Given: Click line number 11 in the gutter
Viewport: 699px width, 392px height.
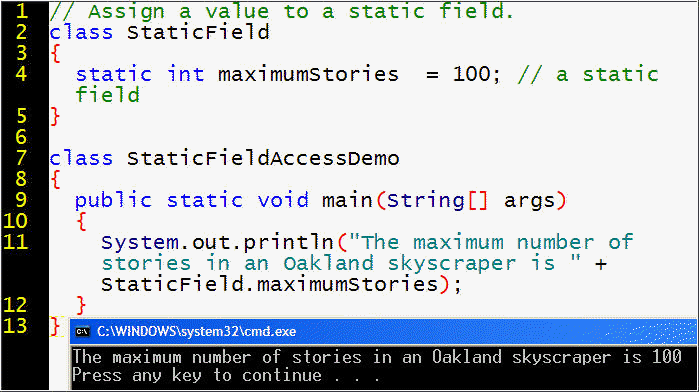Looking at the screenshot, I should 16,242.
